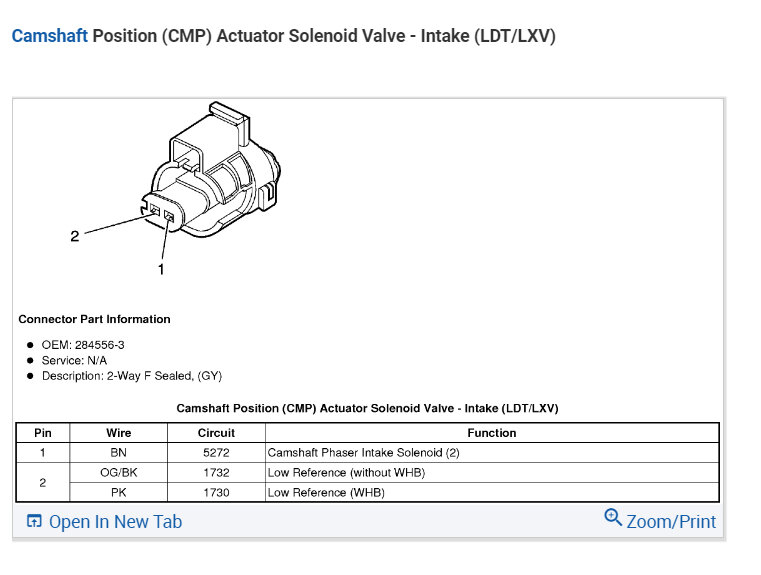Click the Zoom/Print link text
This screenshot has width=761, height=575.
coord(671,522)
